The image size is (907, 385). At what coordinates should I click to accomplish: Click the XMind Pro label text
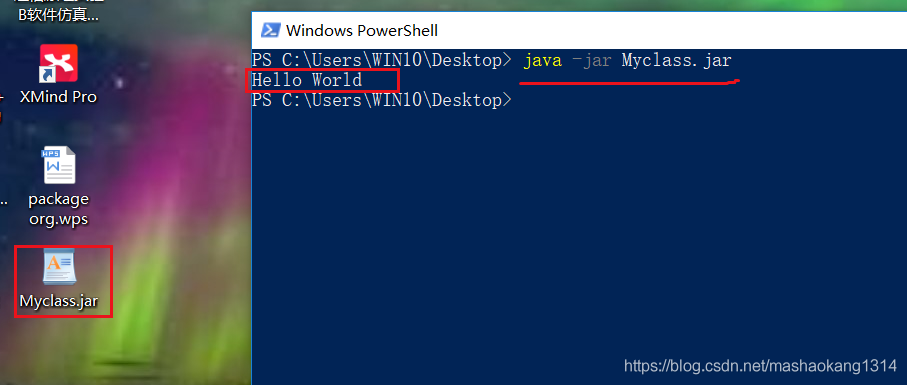58,97
